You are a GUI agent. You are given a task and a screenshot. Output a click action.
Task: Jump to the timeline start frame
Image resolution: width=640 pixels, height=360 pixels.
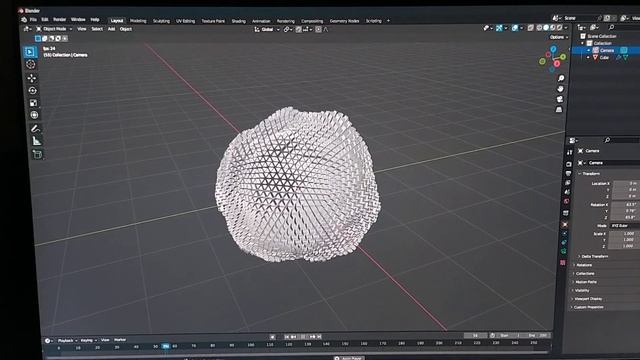point(287,337)
